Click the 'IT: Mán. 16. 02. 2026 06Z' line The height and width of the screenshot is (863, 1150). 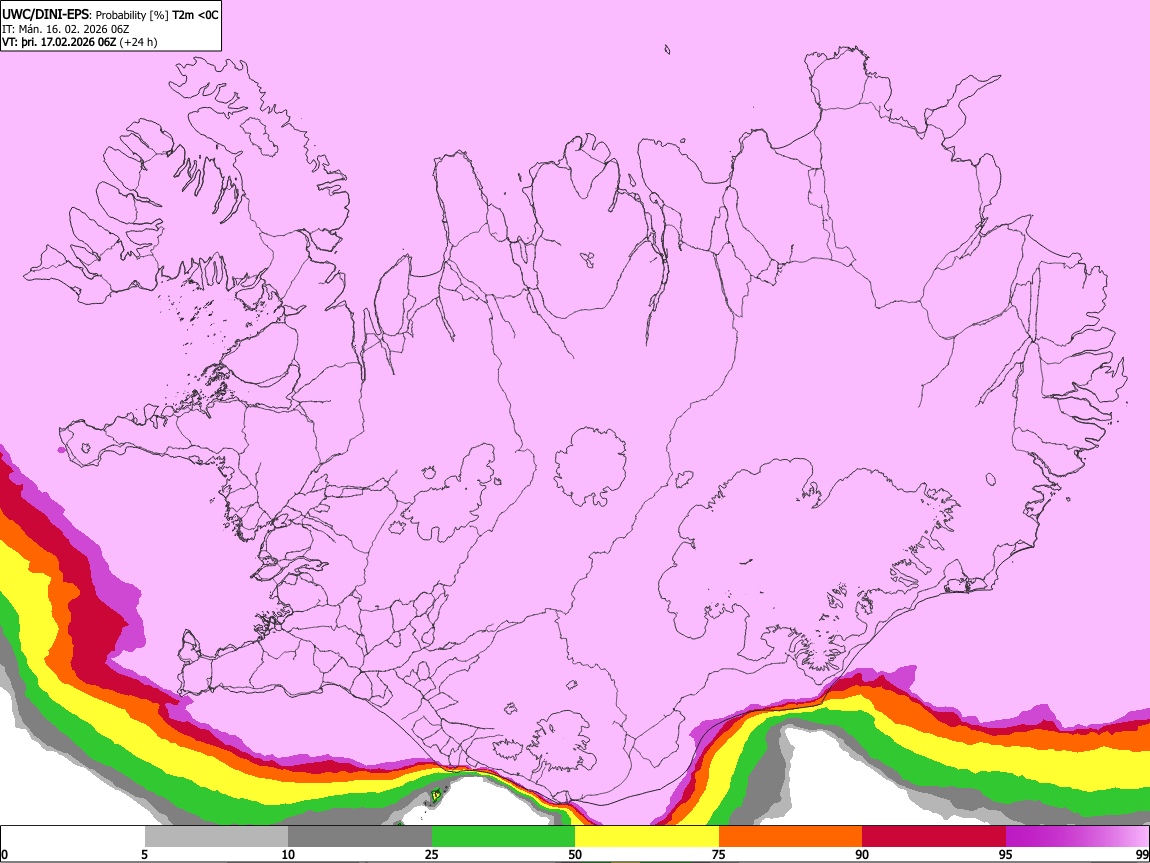tap(65, 29)
